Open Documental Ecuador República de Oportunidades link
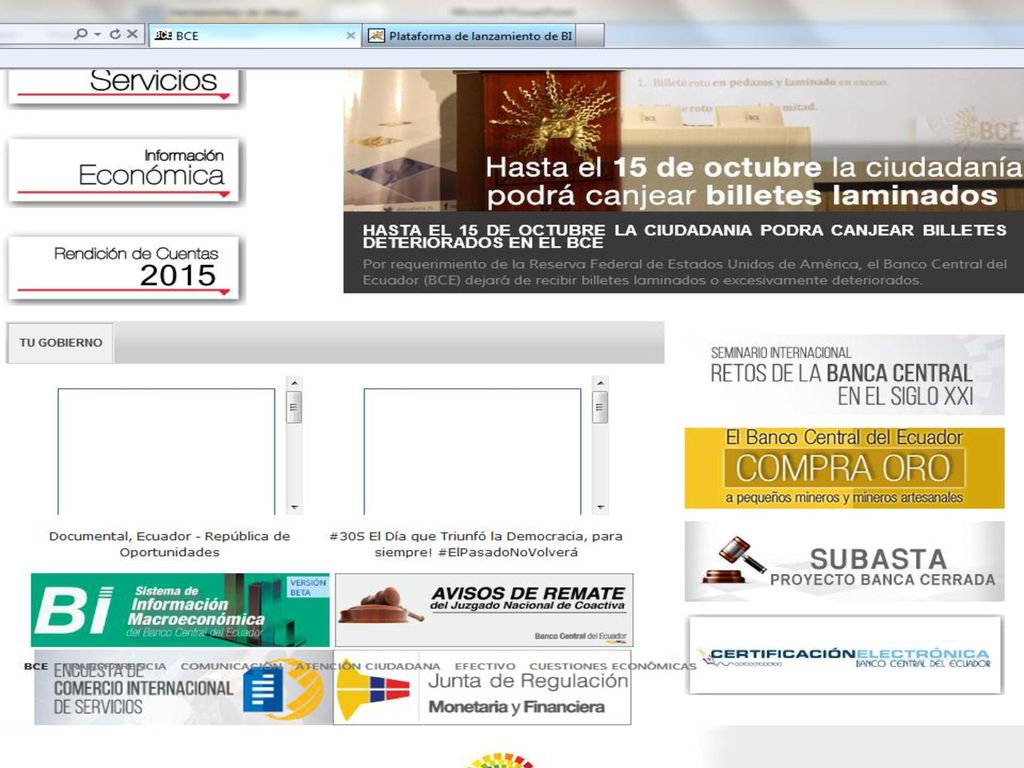This screenshot has height=768, width=1024. pos(169,544)
